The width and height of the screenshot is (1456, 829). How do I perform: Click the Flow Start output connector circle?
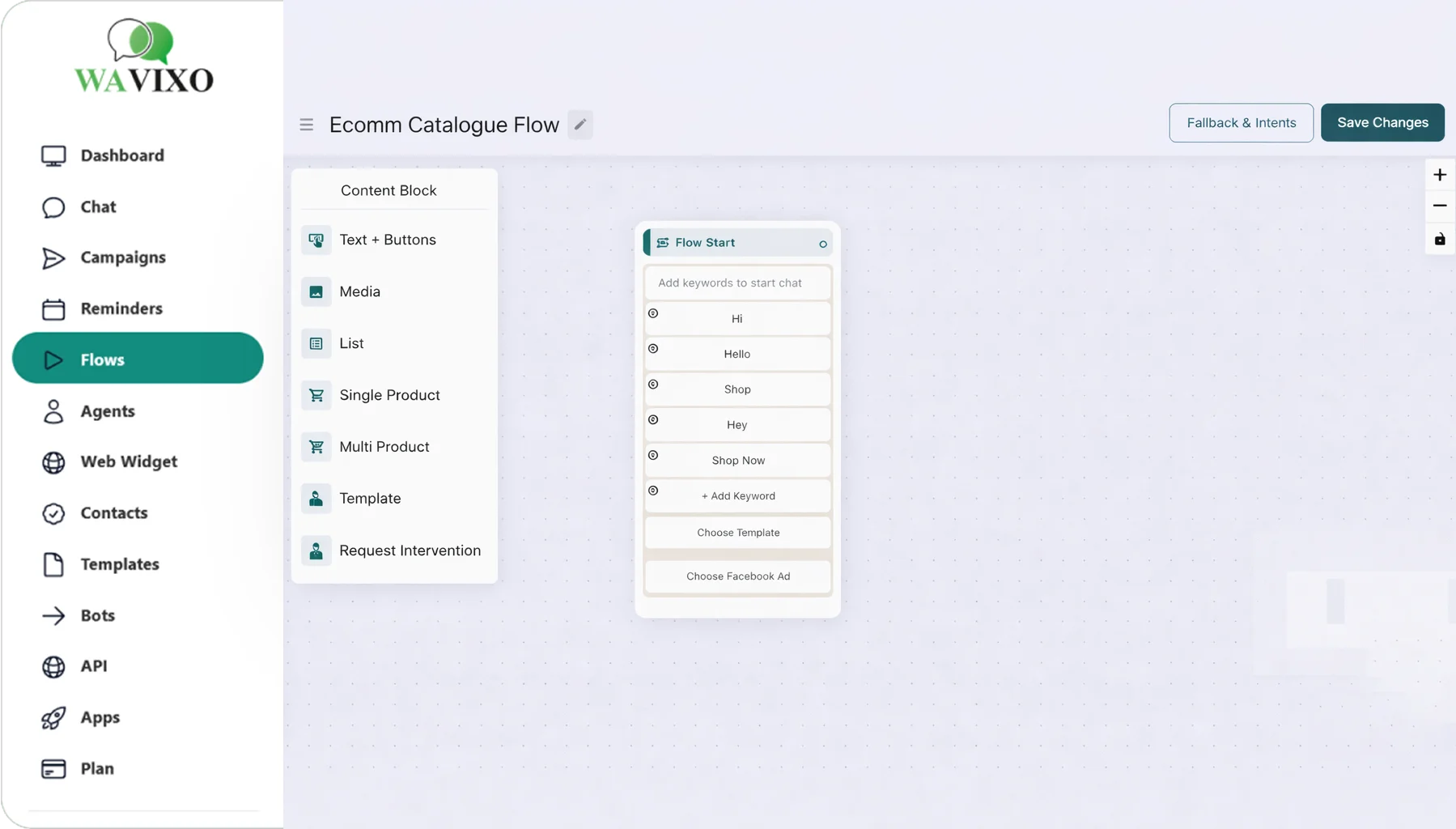(822, 244)
